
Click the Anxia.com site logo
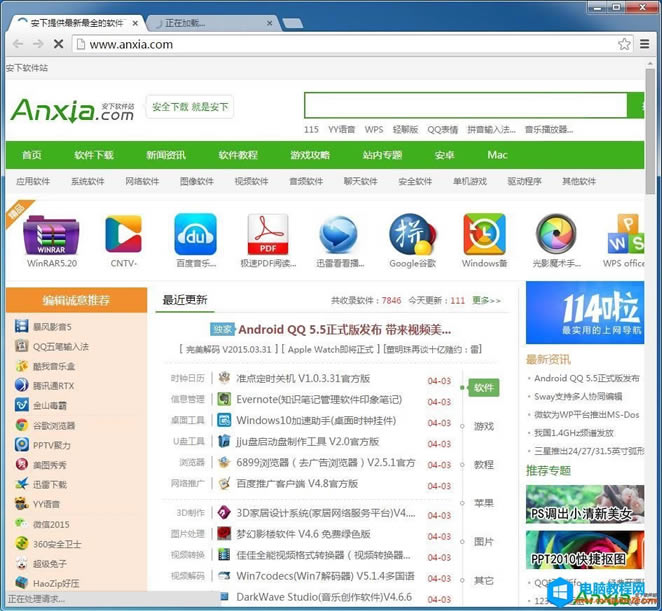pyautogui.click(x=72, y=110)
